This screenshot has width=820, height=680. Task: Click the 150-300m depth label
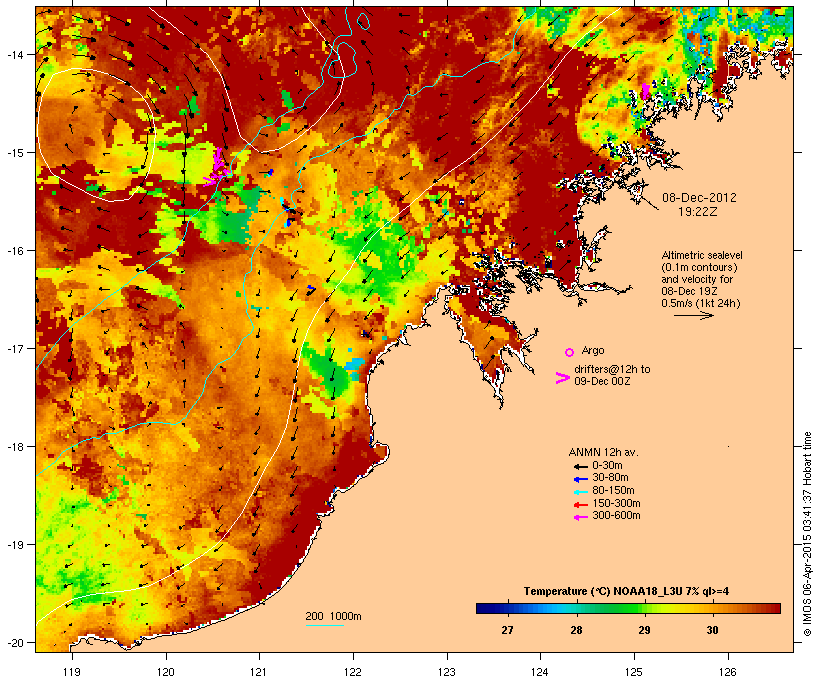616,503
